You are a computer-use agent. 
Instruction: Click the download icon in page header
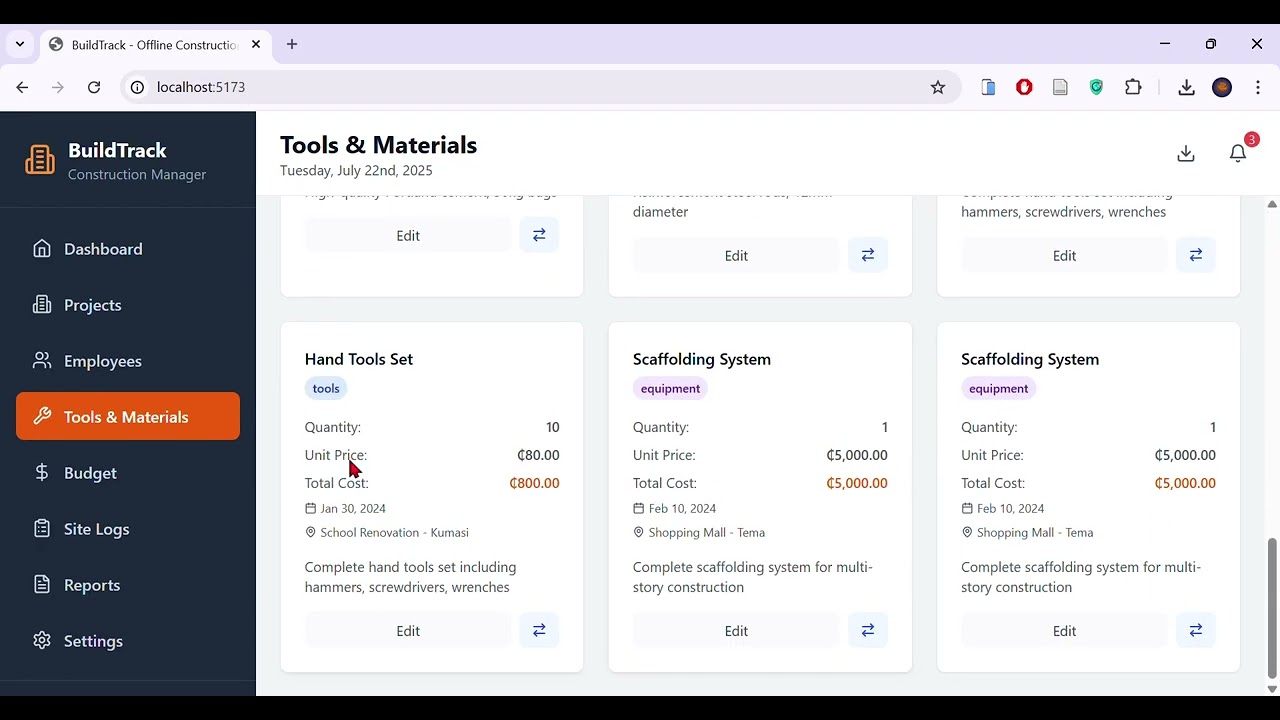click(x=1186, y=153)
